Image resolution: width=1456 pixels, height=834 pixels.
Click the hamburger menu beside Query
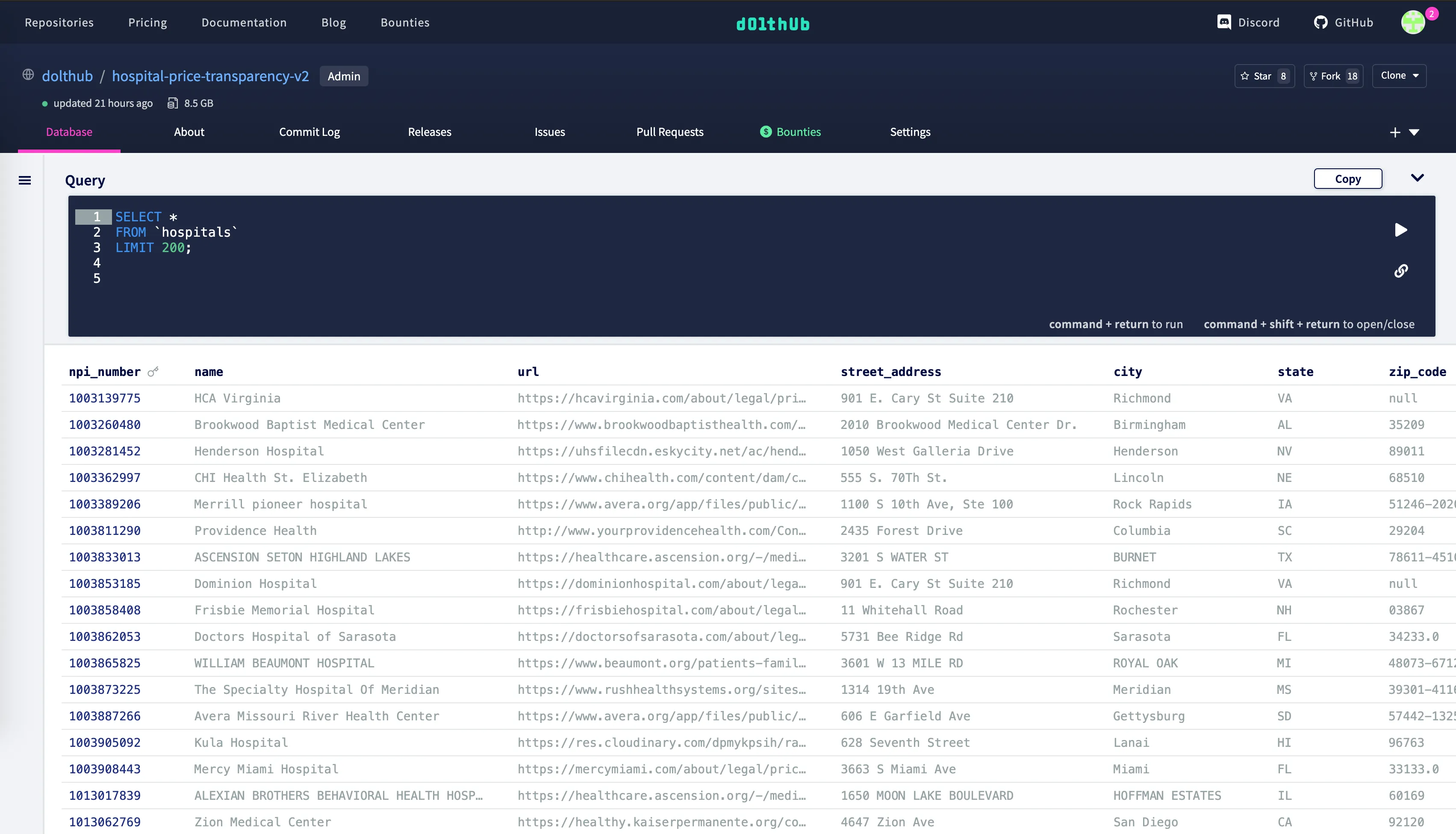coord(25,180)
